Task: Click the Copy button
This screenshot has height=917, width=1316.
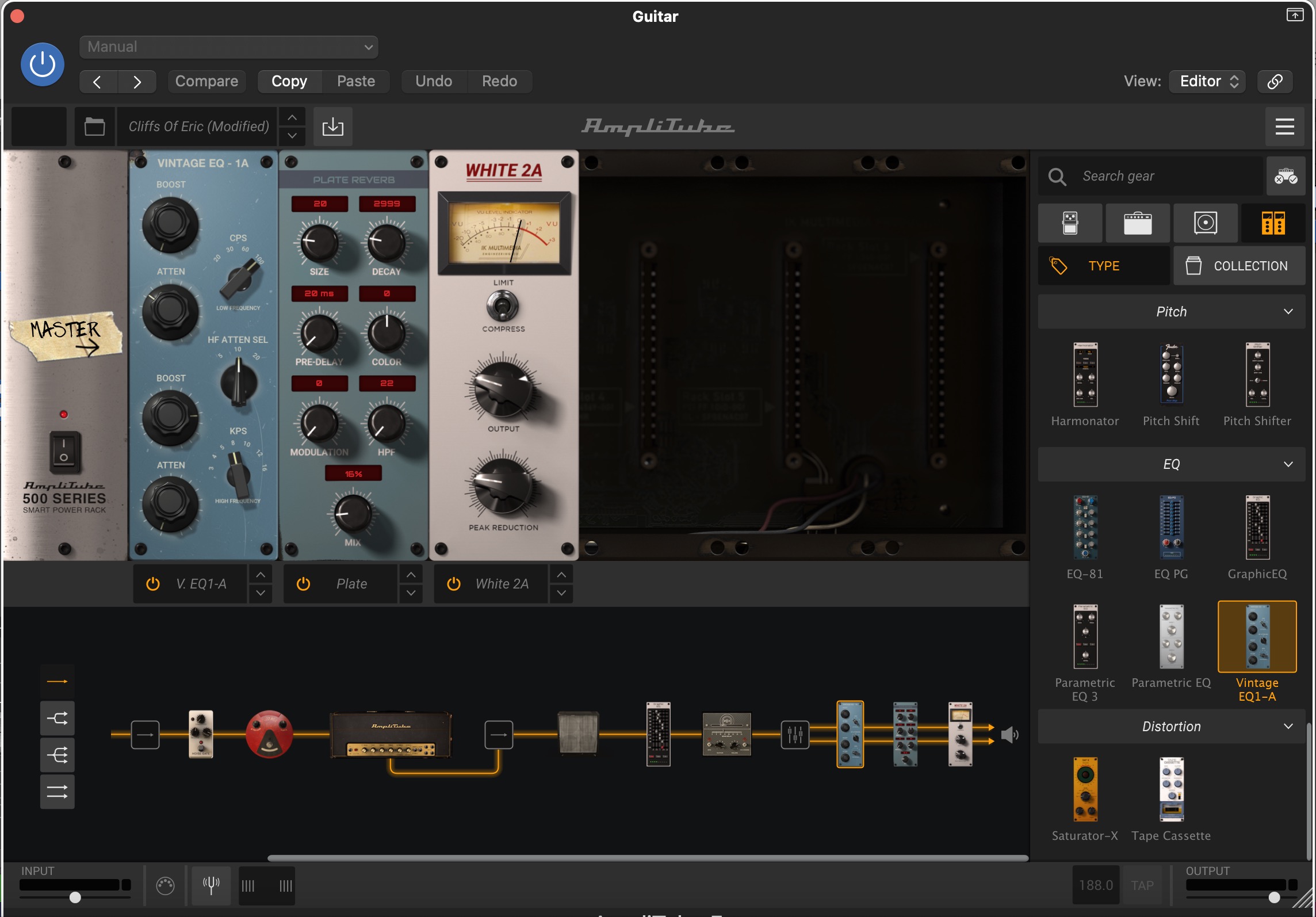Action: 289,81
